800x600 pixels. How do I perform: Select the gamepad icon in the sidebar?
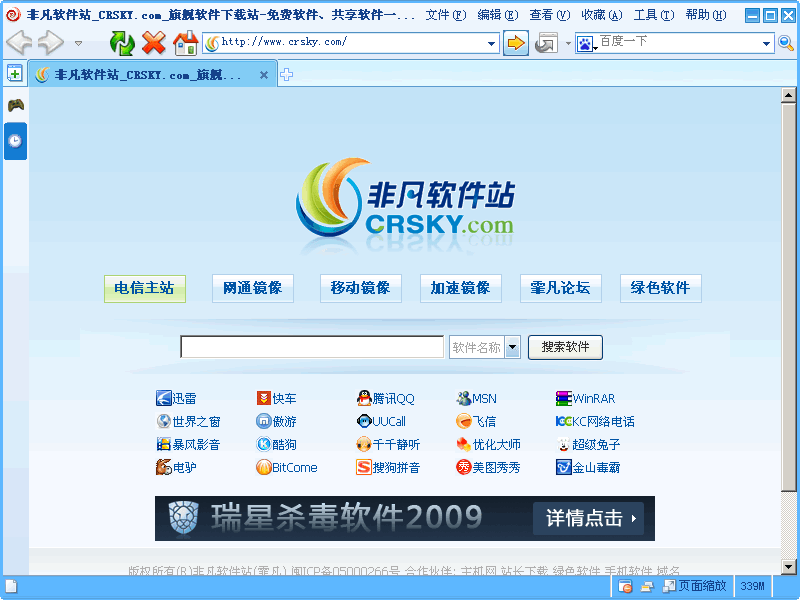[14, 103]
